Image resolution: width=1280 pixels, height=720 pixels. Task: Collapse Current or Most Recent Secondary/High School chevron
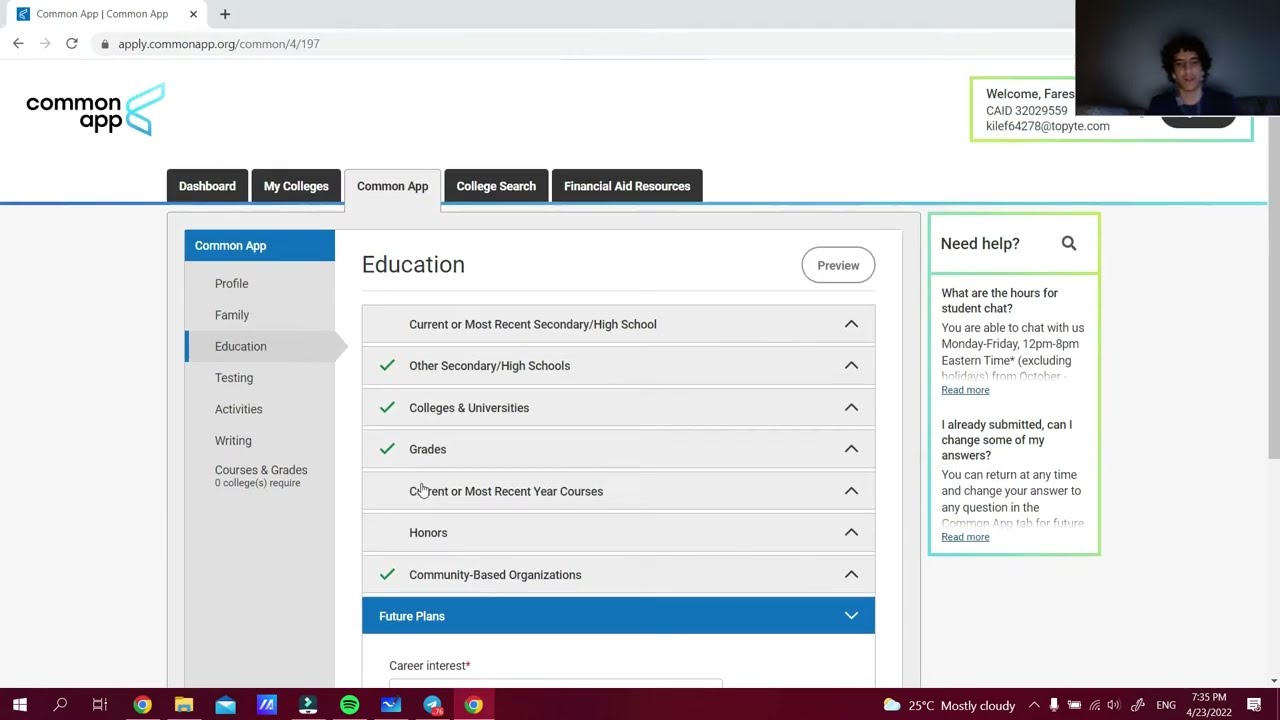coord(851,324)
